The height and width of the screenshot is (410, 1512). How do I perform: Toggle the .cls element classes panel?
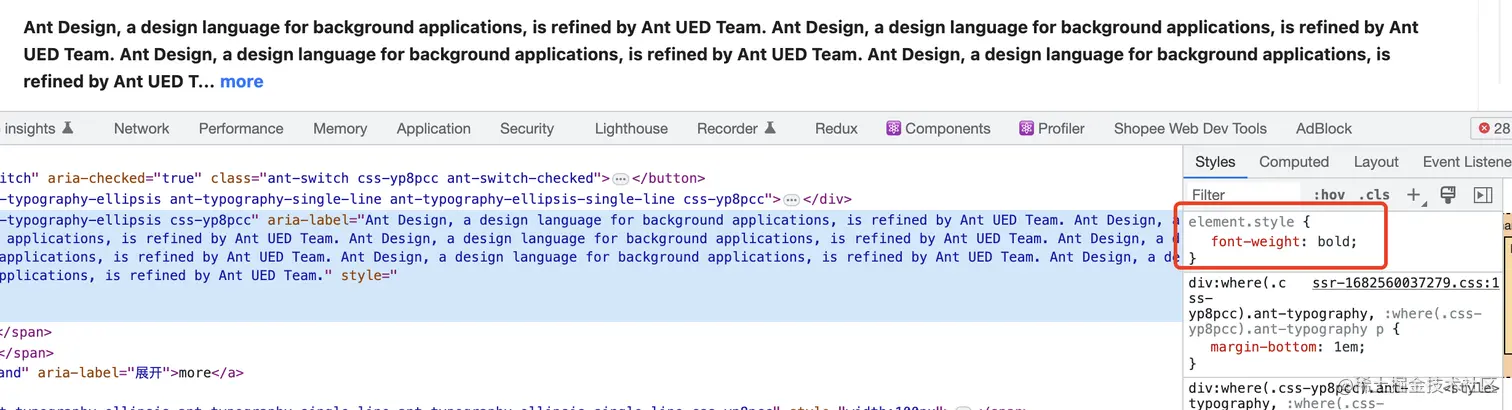(x=1377, y=195)
